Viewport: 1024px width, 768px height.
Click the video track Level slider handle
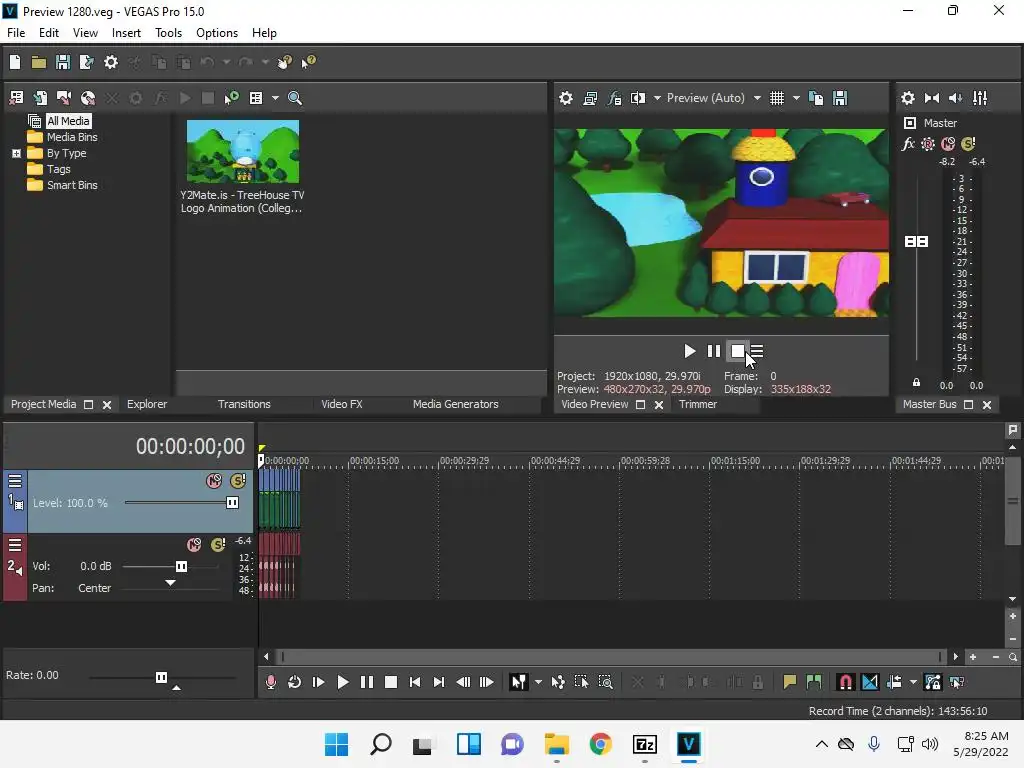tap(232, 503)
